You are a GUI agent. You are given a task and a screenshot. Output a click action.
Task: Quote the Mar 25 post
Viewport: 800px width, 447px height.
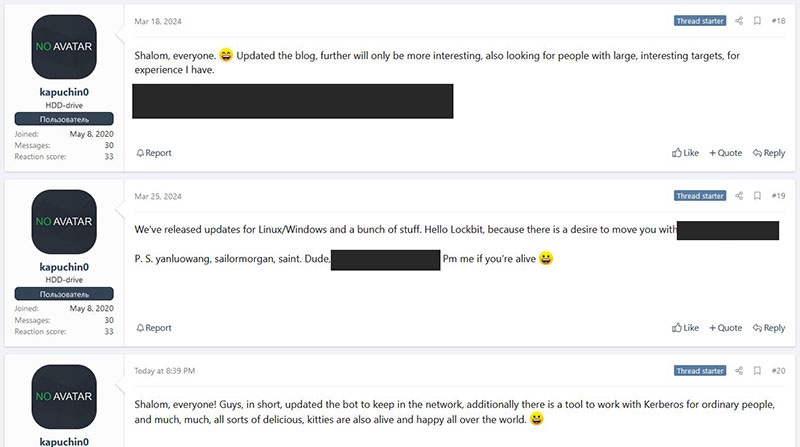(726, 328)
